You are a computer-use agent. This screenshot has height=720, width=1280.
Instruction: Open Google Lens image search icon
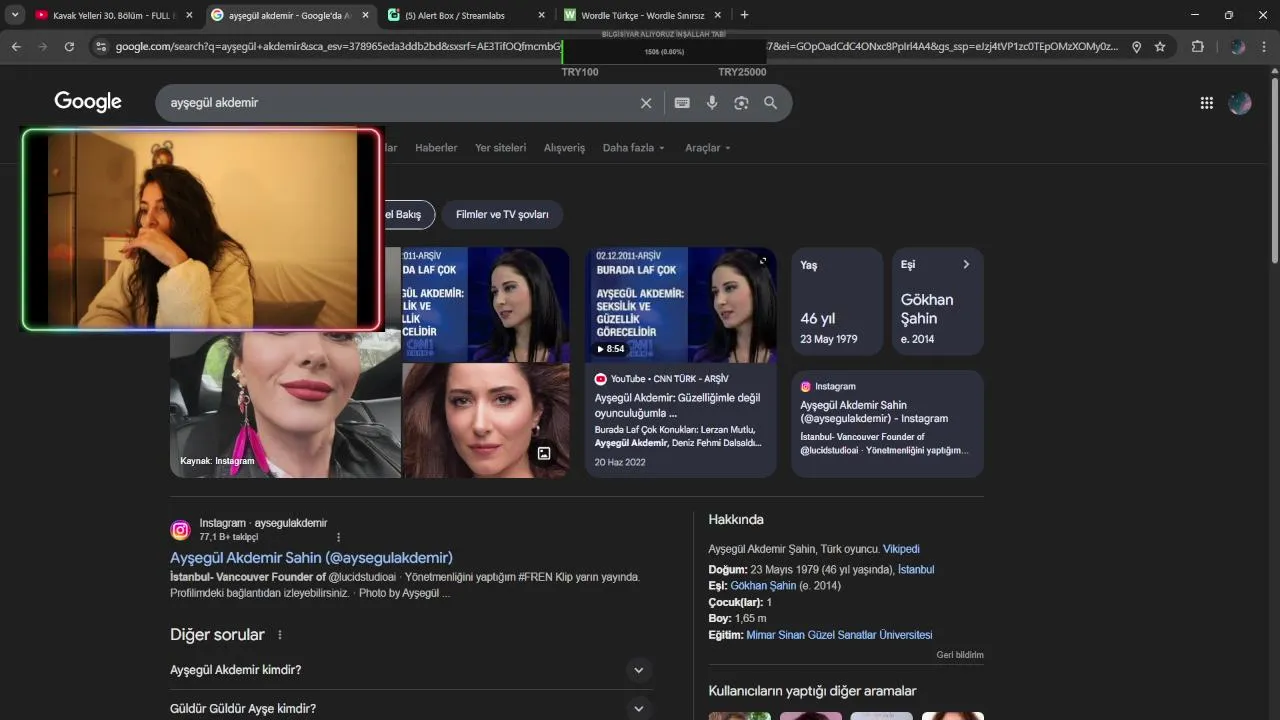click(741, 103)
